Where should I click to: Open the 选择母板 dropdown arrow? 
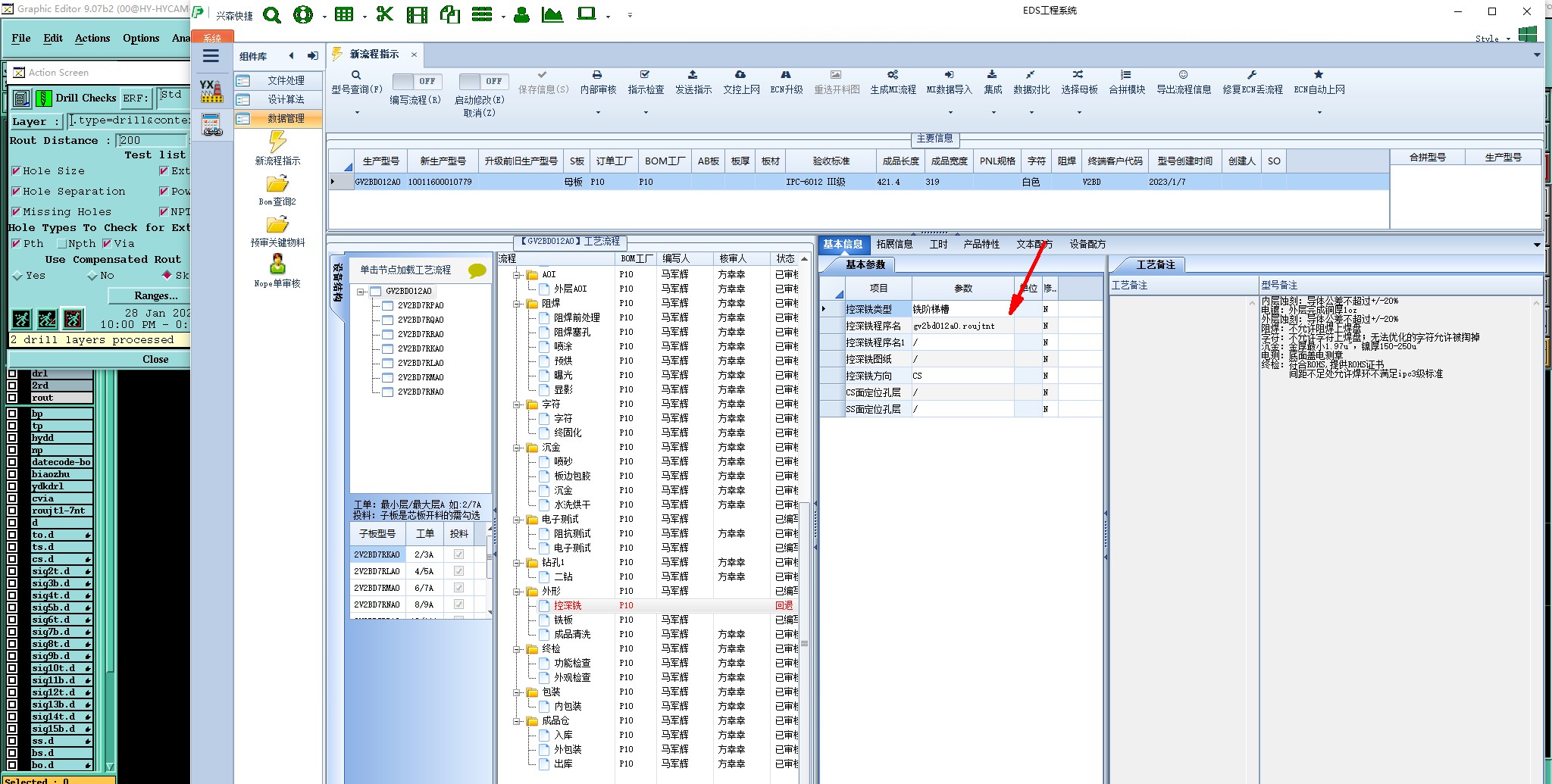(1079, 113)
